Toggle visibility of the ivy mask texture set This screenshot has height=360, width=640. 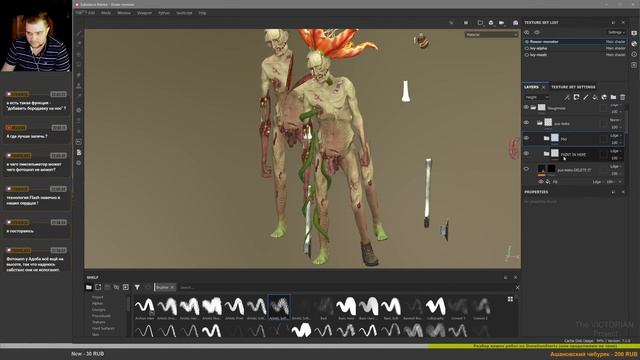(x=527, y=55)
